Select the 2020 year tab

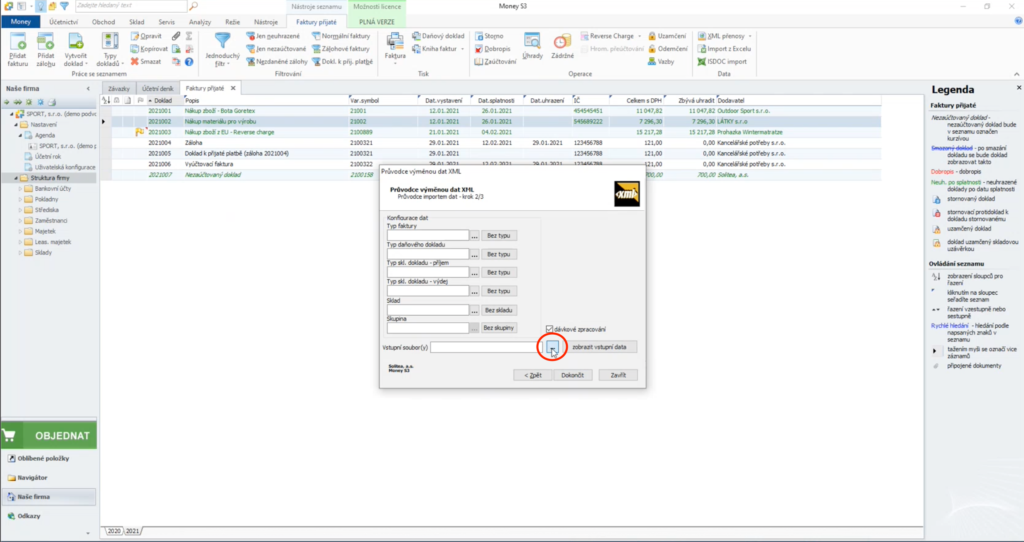(x=114, y=531)
